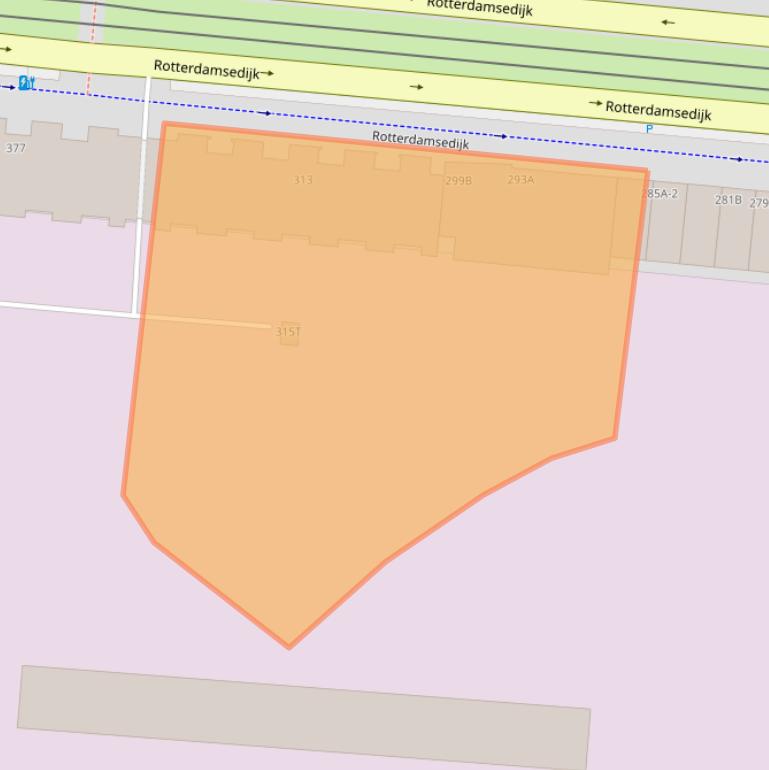Click the Rotterdamsedijk label at the top edge
This screenshot has height=770, width=769.
pyautogui.click(x=479, y=9)
